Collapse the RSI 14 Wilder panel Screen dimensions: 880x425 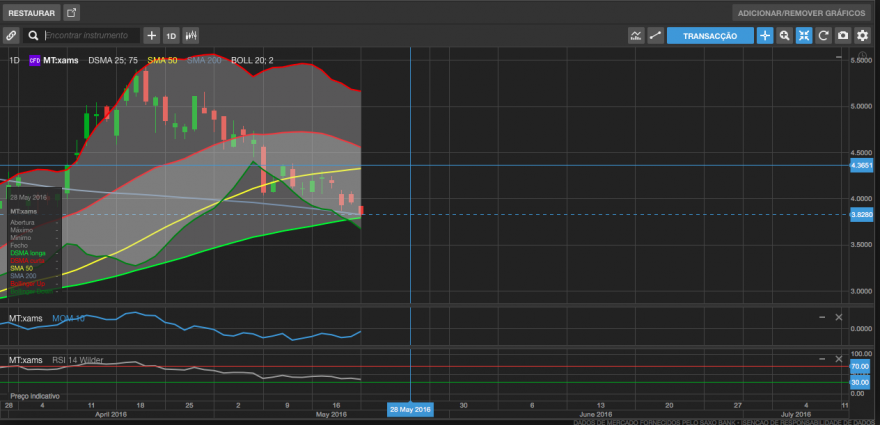click(822, 359)
